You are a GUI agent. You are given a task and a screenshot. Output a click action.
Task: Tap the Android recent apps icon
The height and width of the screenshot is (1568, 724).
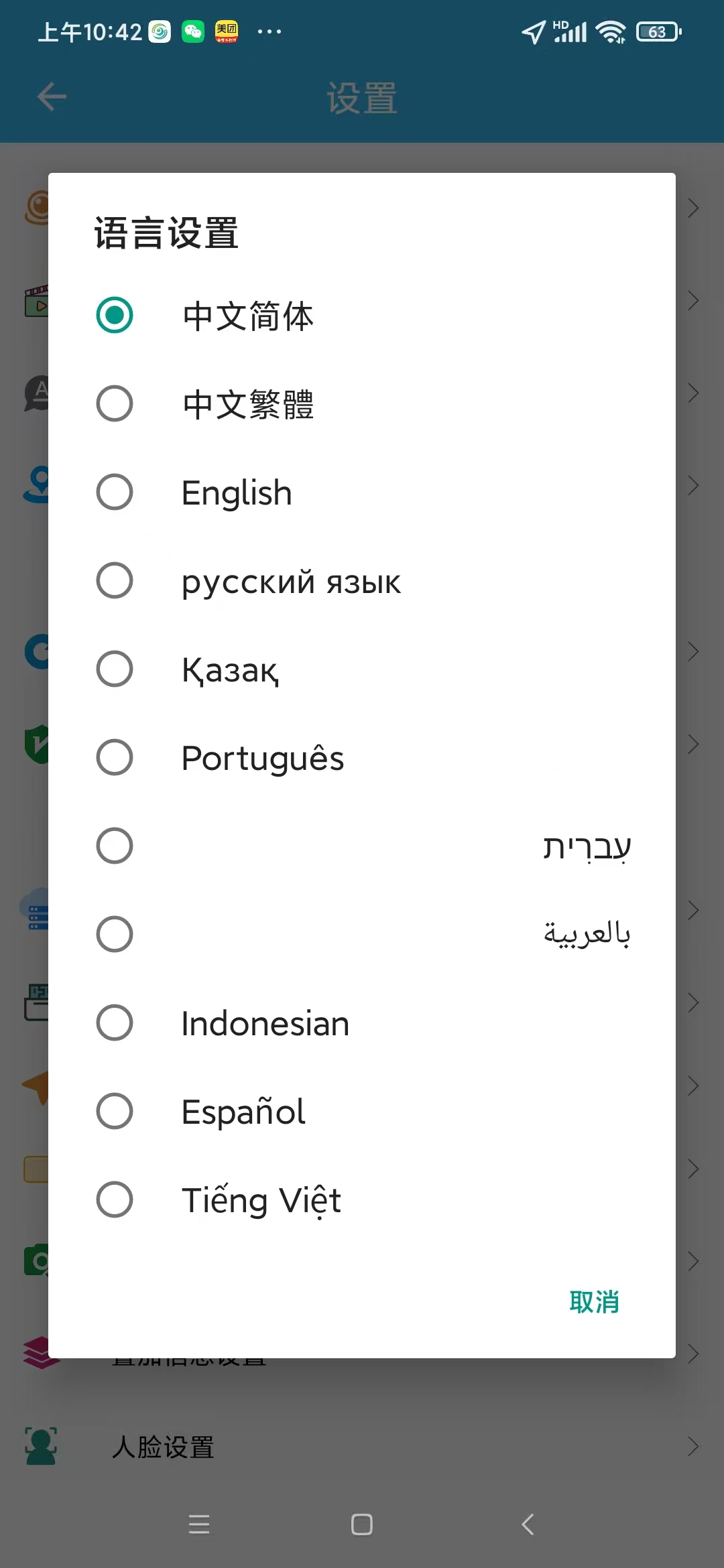pos(199,1524)
